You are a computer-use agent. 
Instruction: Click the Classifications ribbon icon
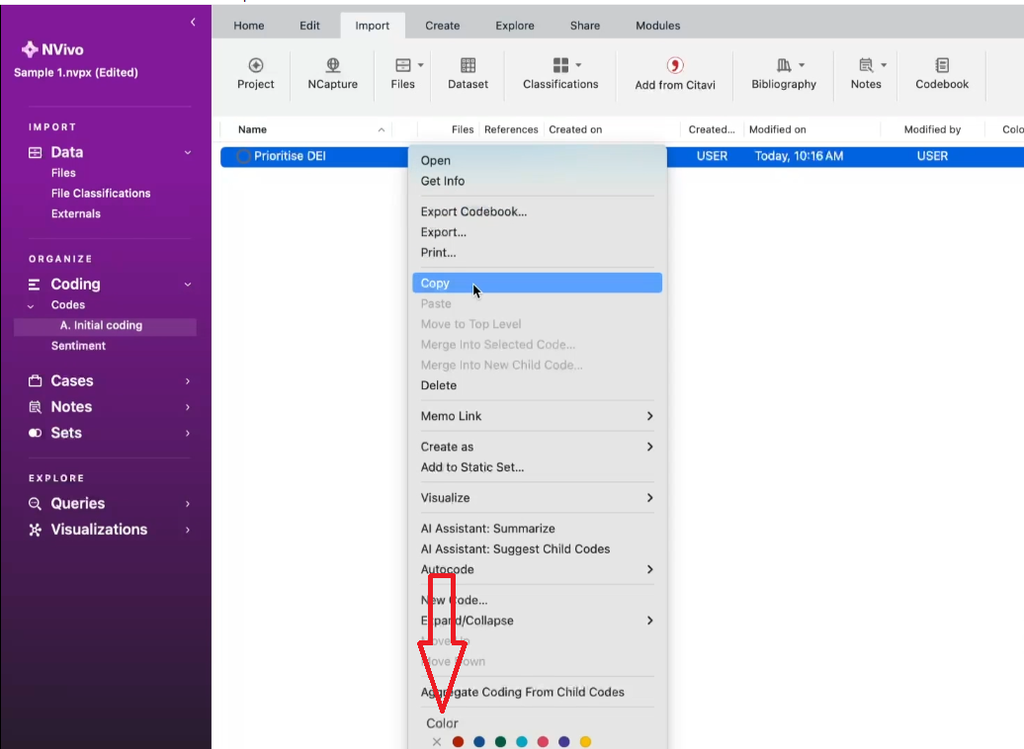pyautogui.click(x=560, y=65)
